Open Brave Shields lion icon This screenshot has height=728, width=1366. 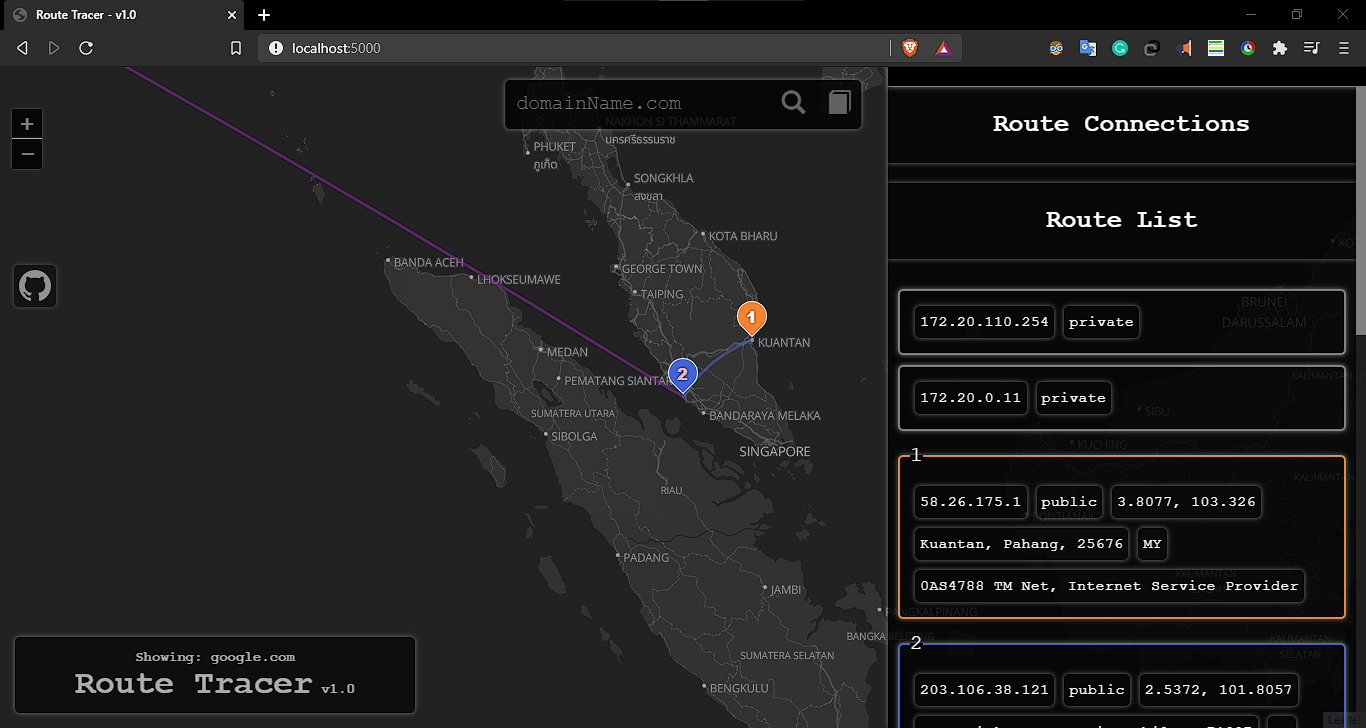click(910, 48)
